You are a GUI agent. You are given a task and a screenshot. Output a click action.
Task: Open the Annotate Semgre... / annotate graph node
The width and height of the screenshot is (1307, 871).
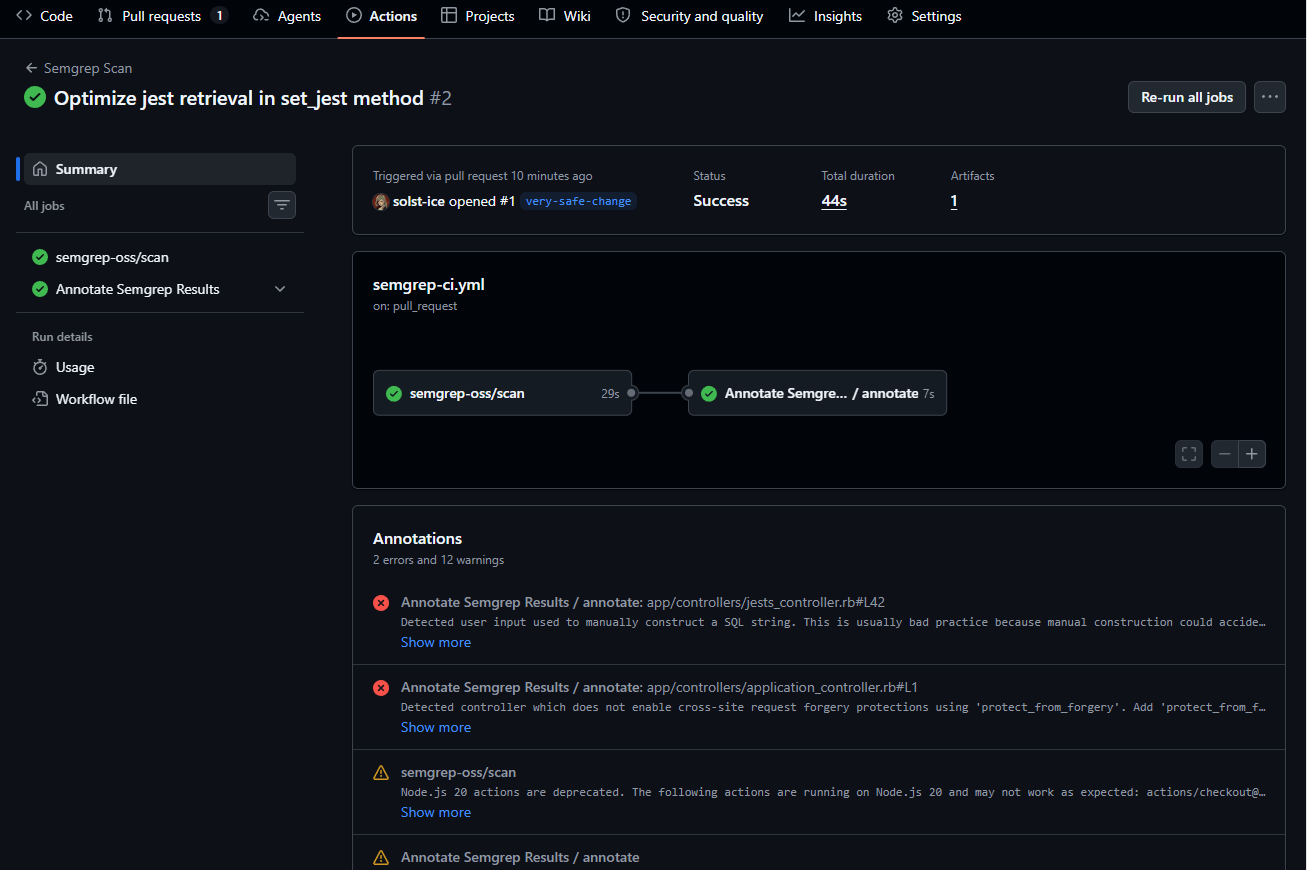click(817, 393)
